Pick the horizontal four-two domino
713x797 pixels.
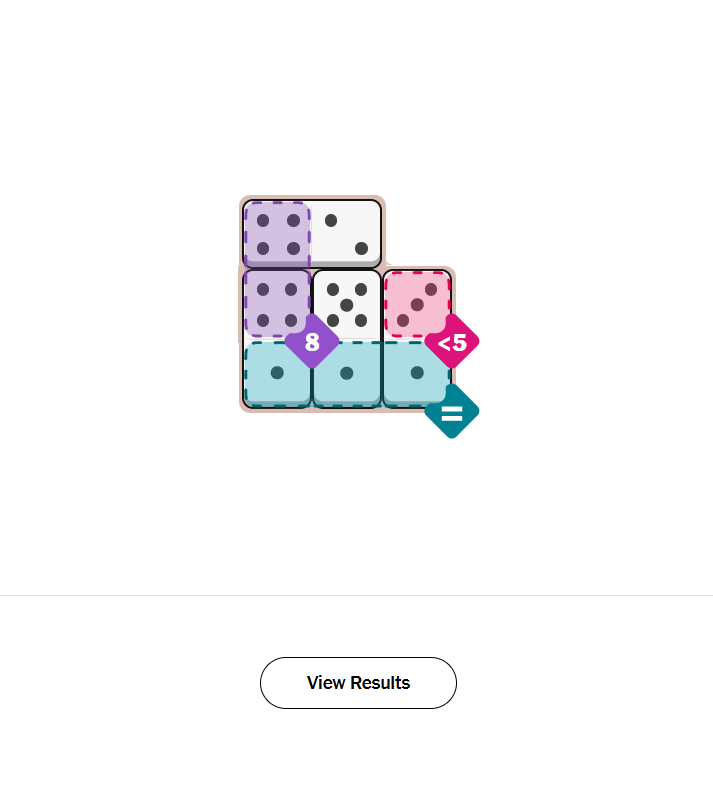312,234
